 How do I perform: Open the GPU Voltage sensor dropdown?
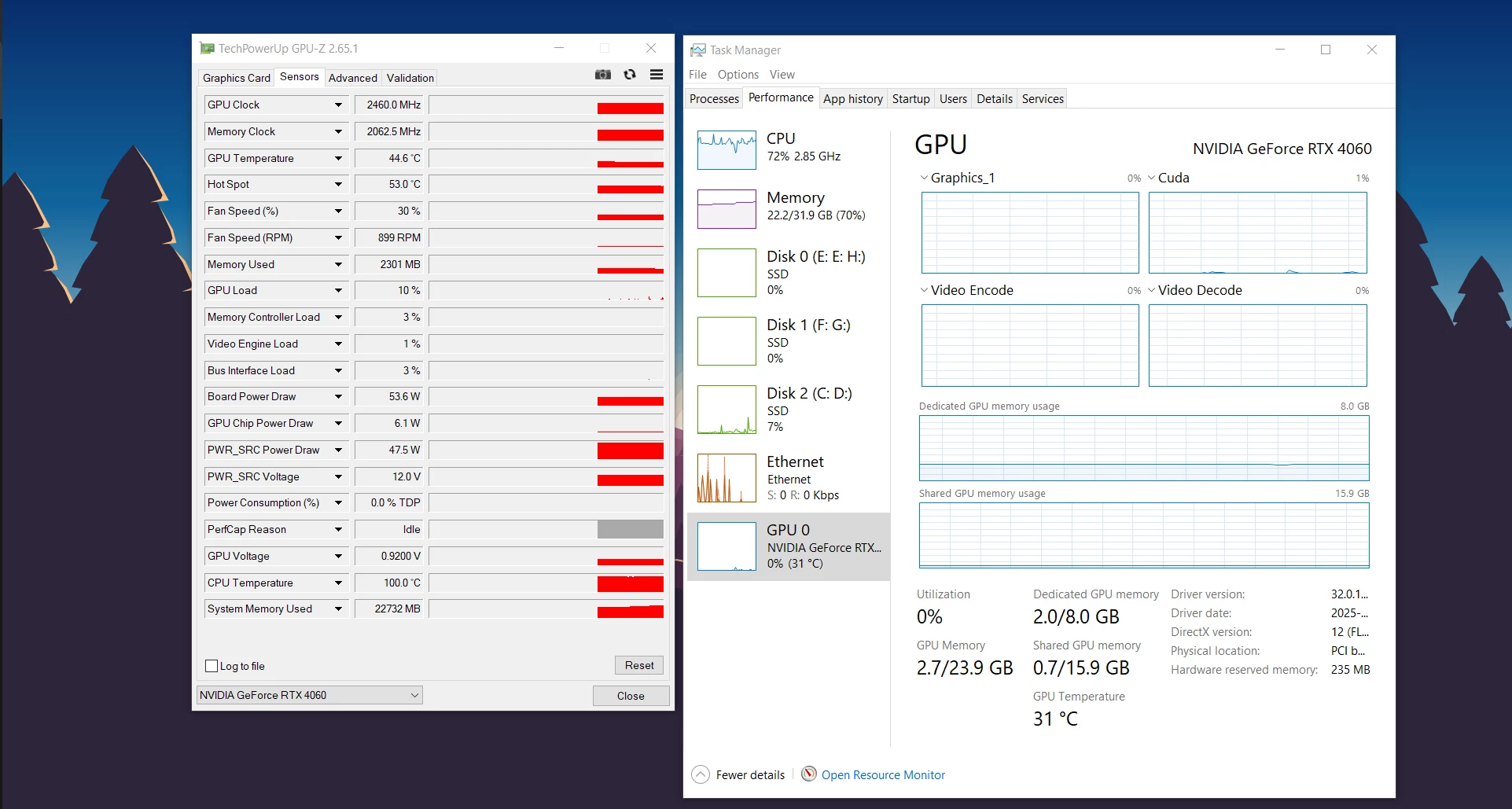(x=338, y=556)
